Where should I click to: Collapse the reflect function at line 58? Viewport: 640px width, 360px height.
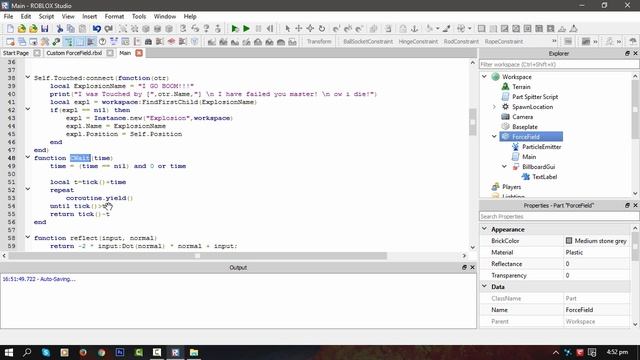pyautogui.click(x=28, y=237)
